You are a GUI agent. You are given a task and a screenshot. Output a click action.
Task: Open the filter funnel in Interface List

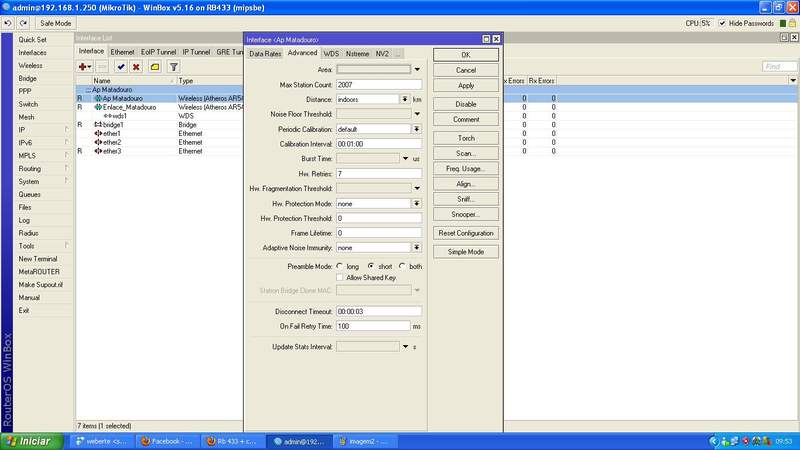(173, 67)
